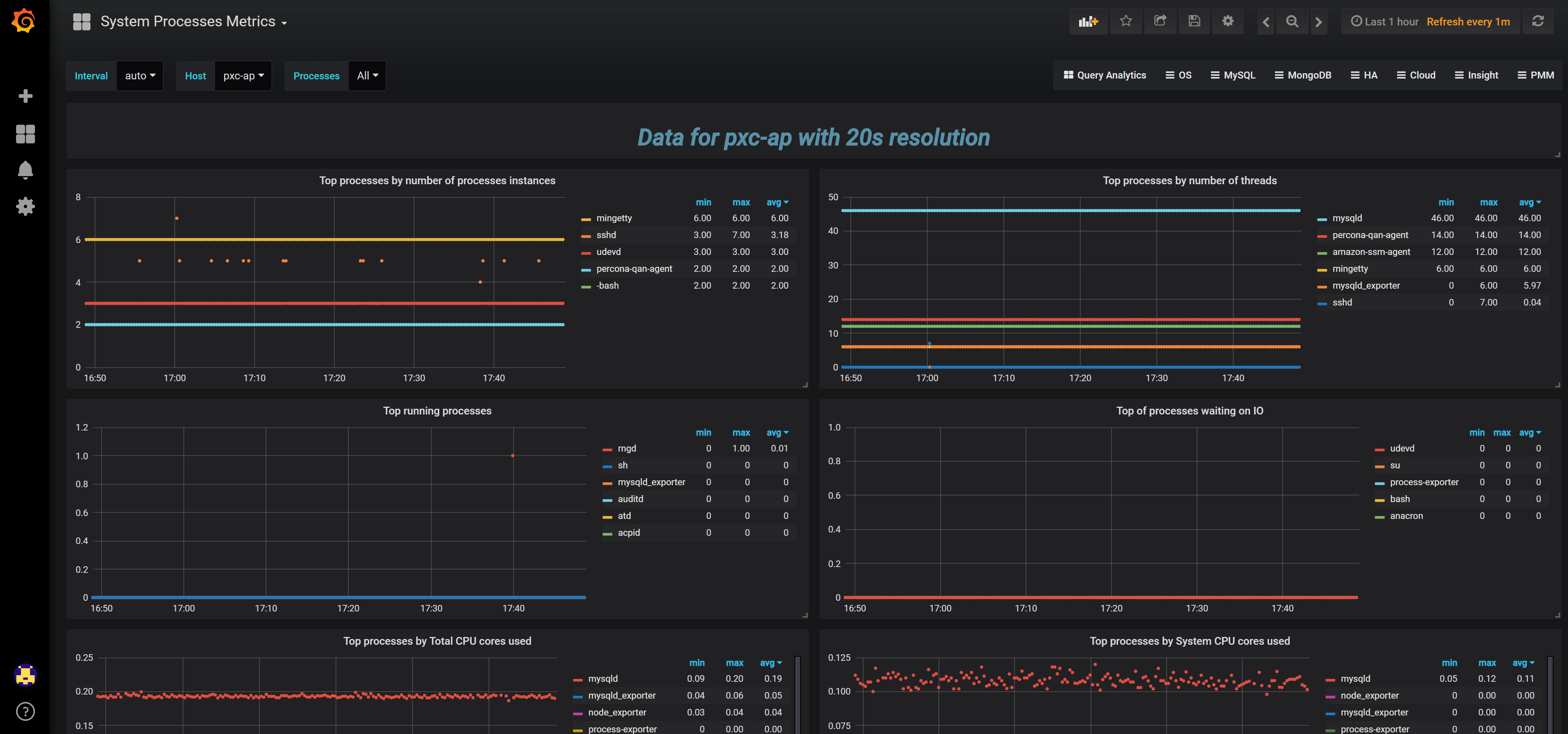Star this dashboard as favorite
Viewport: 1568px width, 734px height.
coord(1126,22)
